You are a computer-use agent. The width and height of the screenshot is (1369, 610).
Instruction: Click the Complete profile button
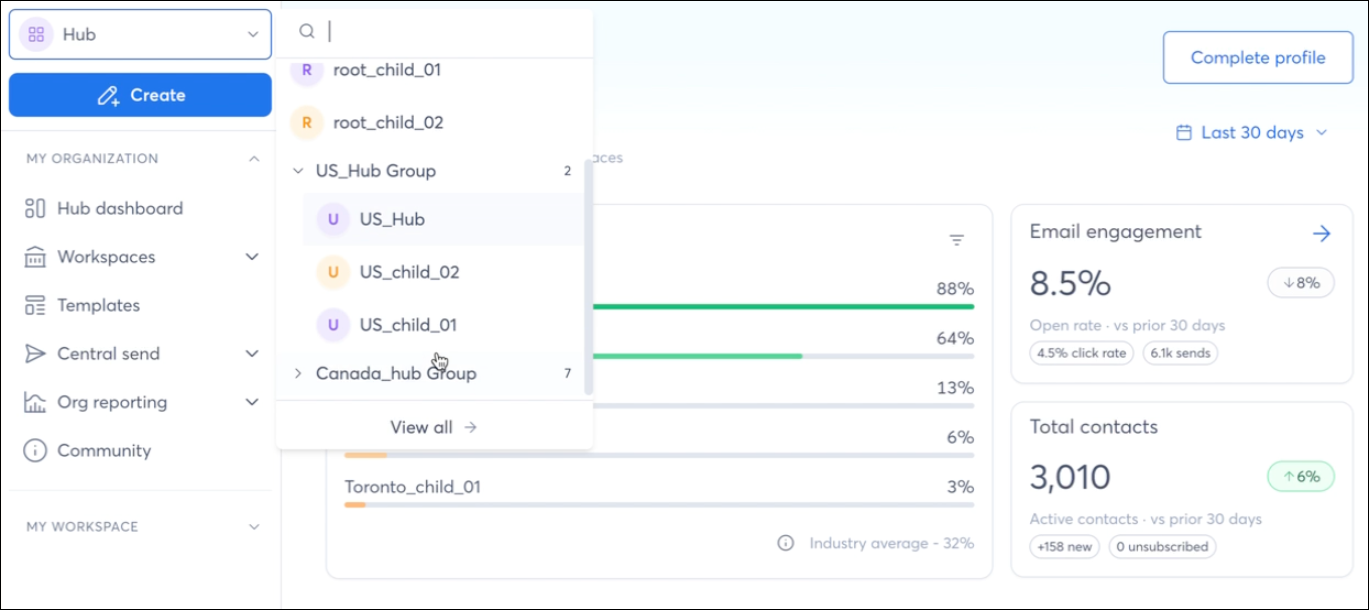point(1258,58)
